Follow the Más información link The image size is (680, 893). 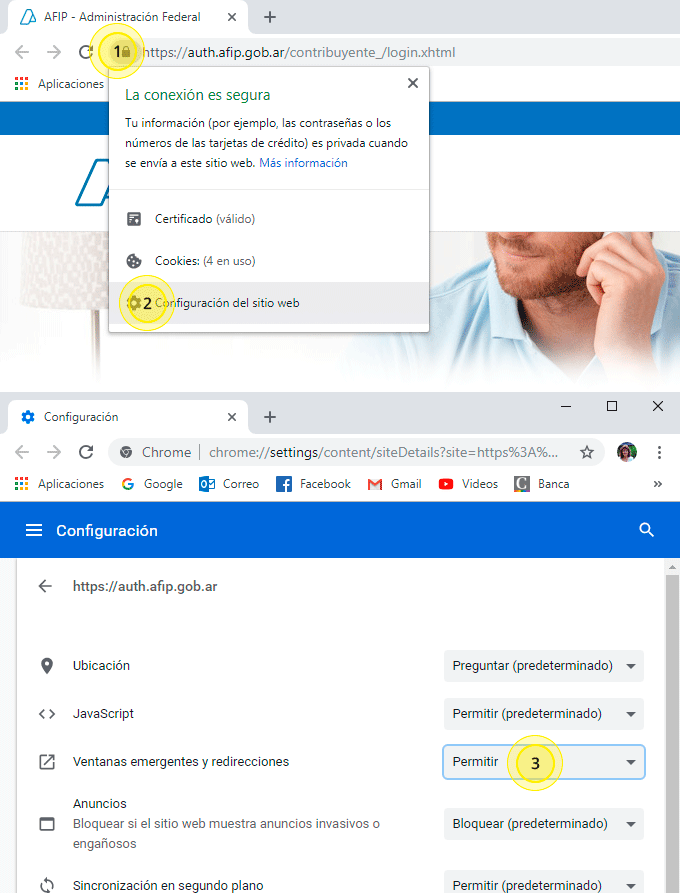click(303, 163)
